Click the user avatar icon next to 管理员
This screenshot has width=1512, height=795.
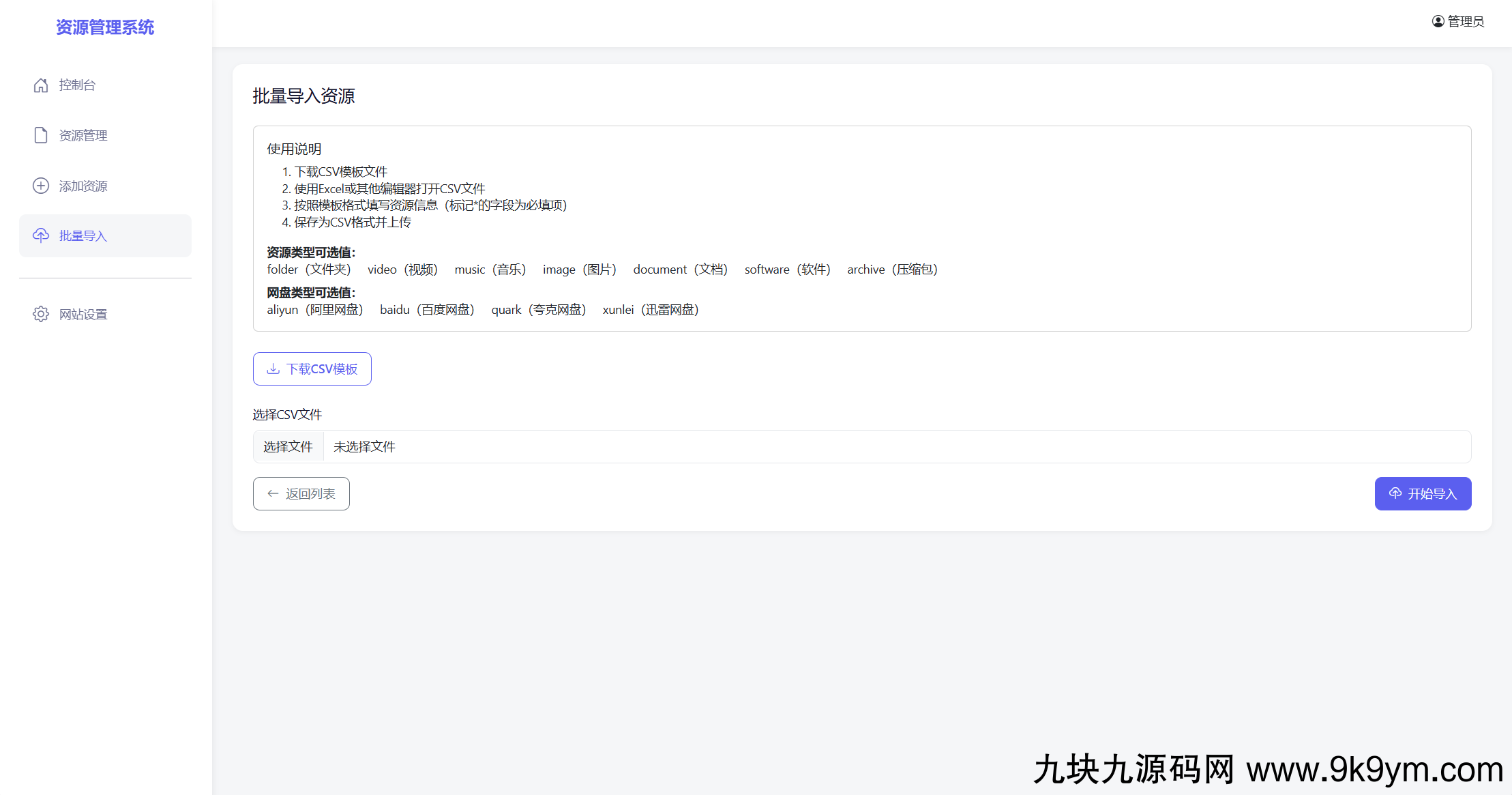pyautogui.click(x=1438, y=21)
